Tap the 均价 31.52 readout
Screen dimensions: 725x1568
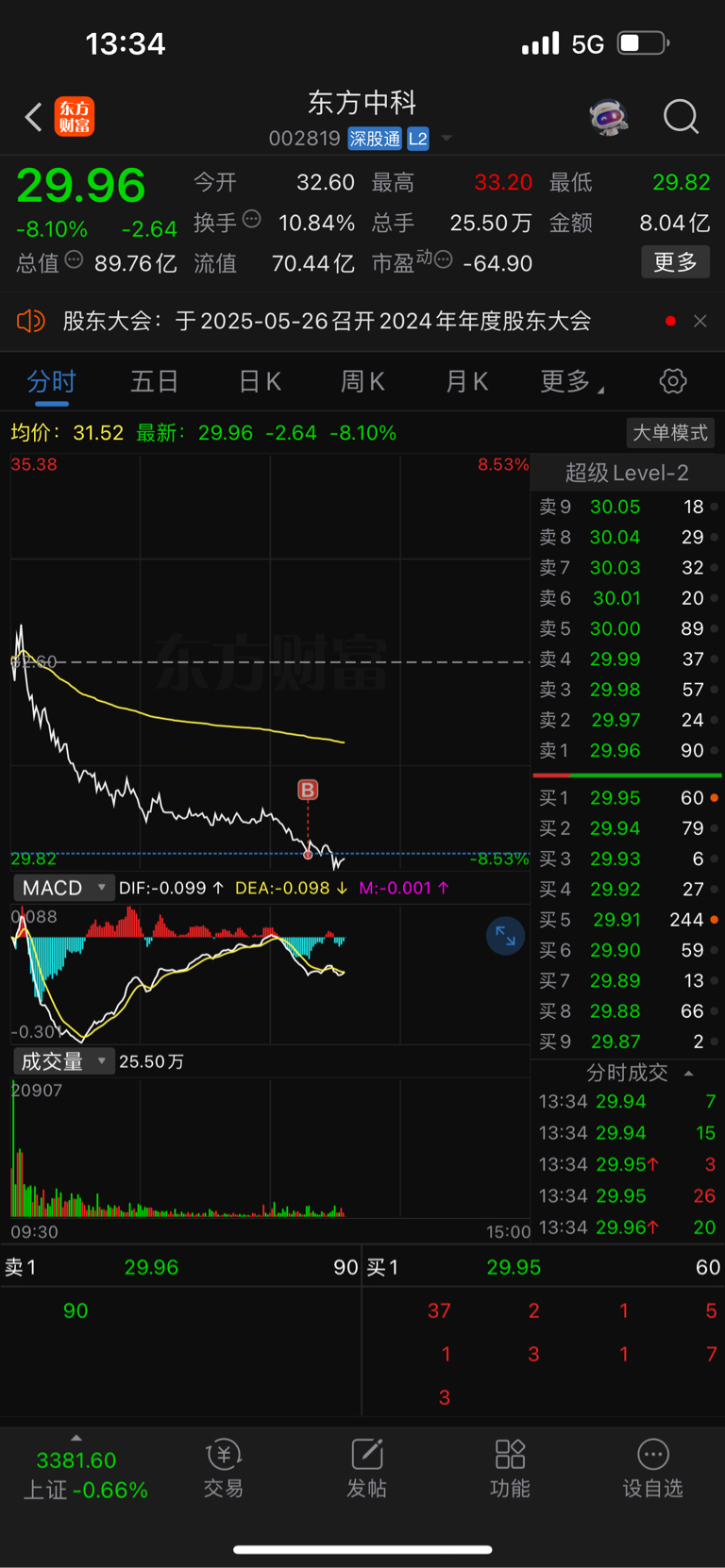click(67, 433)
